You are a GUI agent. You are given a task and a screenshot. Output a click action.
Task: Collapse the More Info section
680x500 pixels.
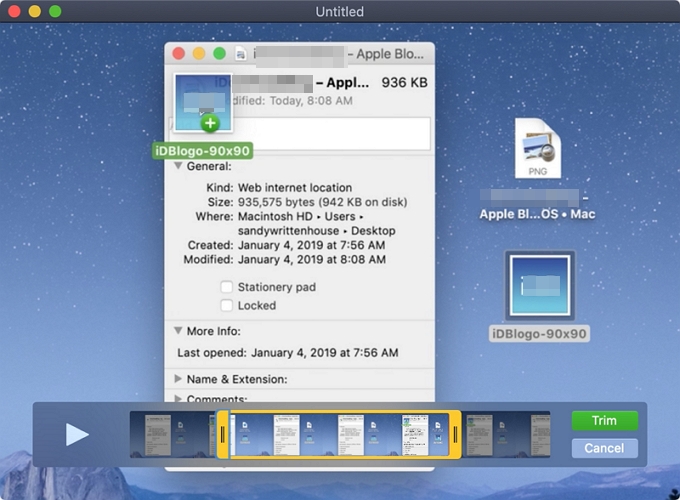179,331
